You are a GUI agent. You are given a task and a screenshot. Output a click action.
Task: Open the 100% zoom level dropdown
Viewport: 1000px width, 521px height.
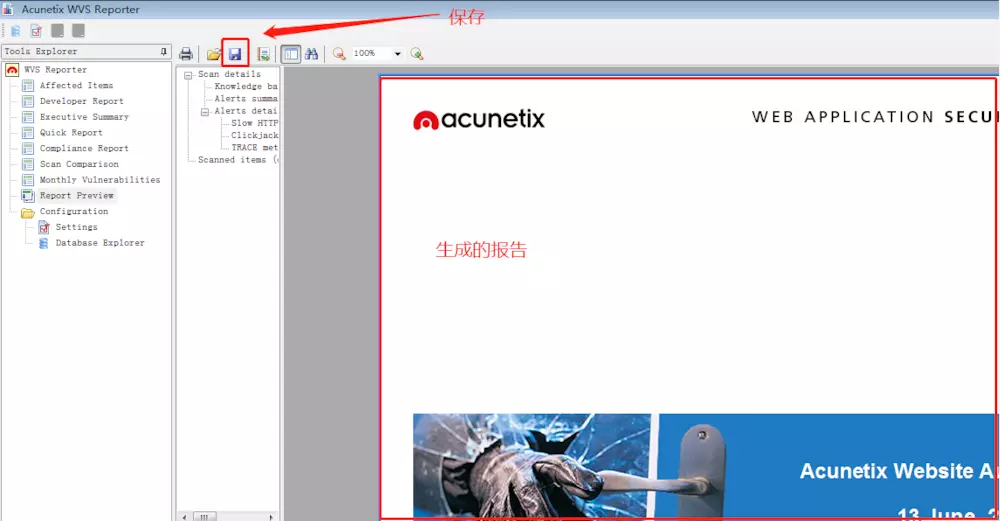(397, 54)
